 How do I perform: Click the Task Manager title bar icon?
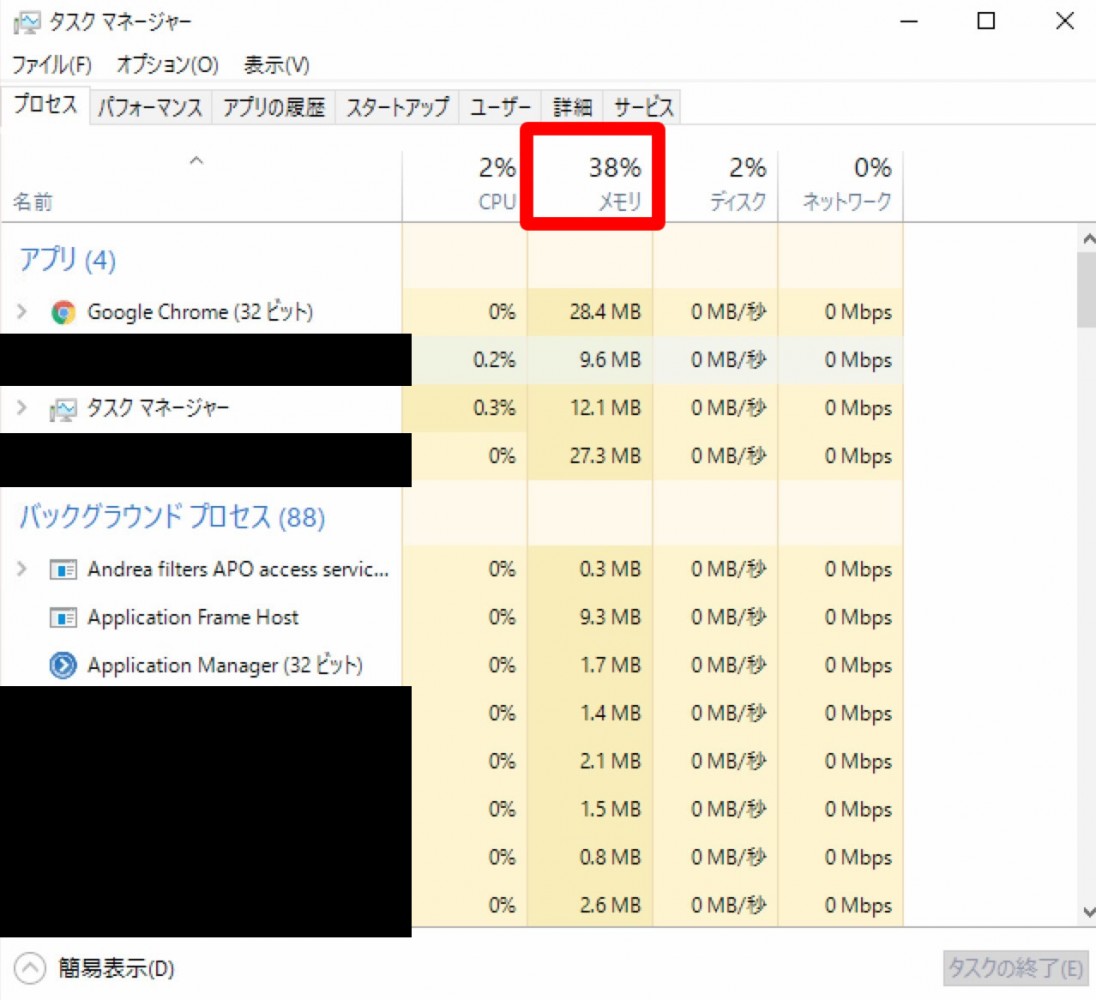click(27, 22)
